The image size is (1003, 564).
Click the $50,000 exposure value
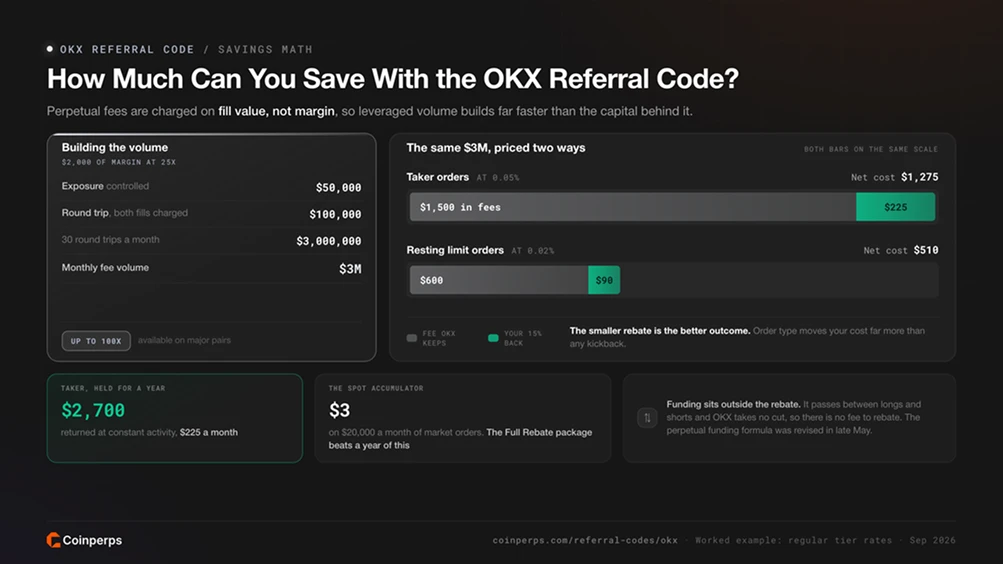click(x=338, y=187)
